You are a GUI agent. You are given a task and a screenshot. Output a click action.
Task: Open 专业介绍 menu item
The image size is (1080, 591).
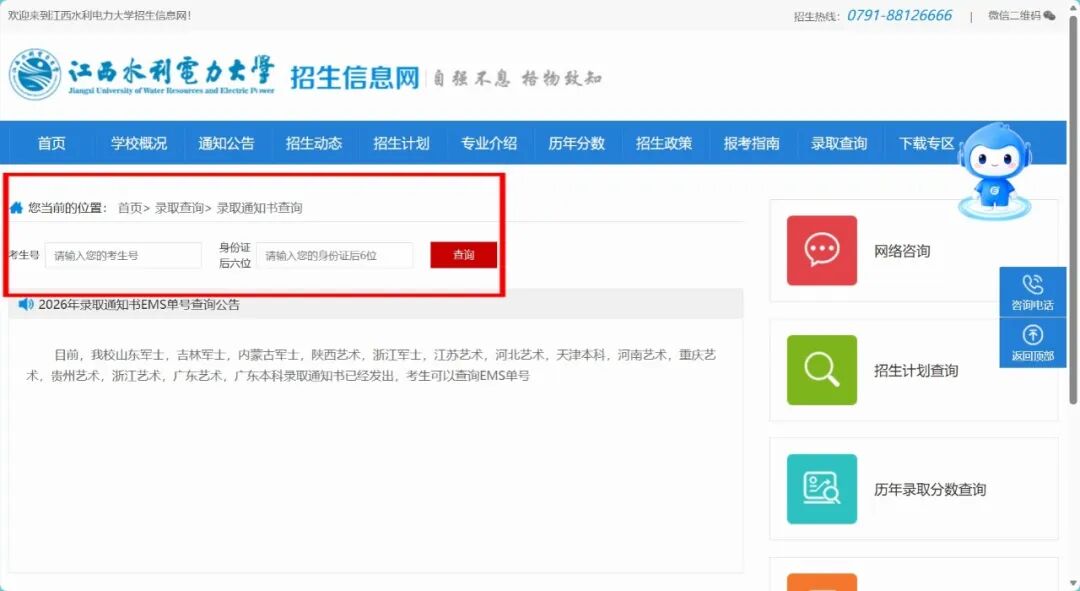point(489,143)
